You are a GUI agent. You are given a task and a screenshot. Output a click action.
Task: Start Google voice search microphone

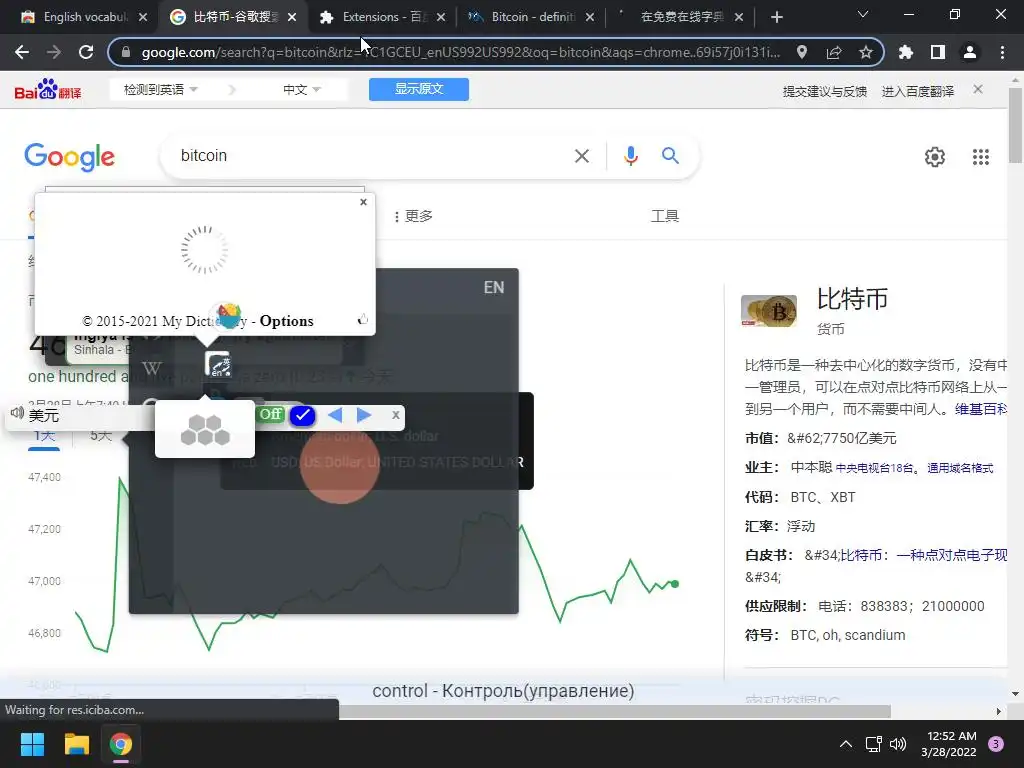pos(630,155)
